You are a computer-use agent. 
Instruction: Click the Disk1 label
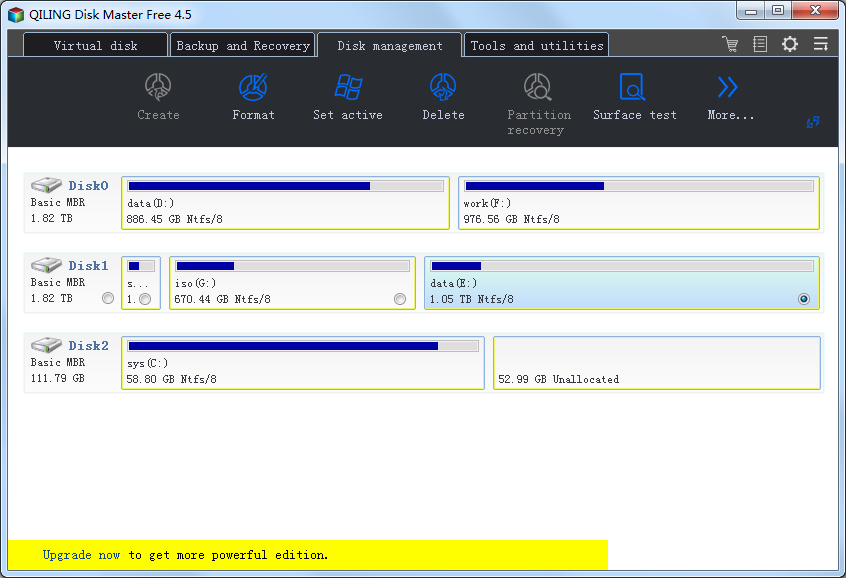88,266
